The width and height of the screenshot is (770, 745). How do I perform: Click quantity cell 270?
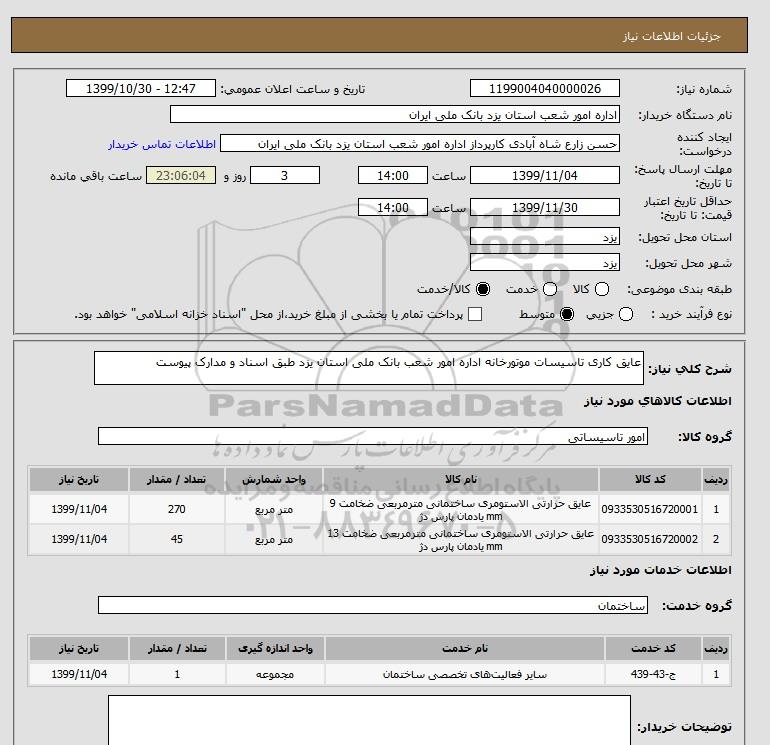[176, 509]
